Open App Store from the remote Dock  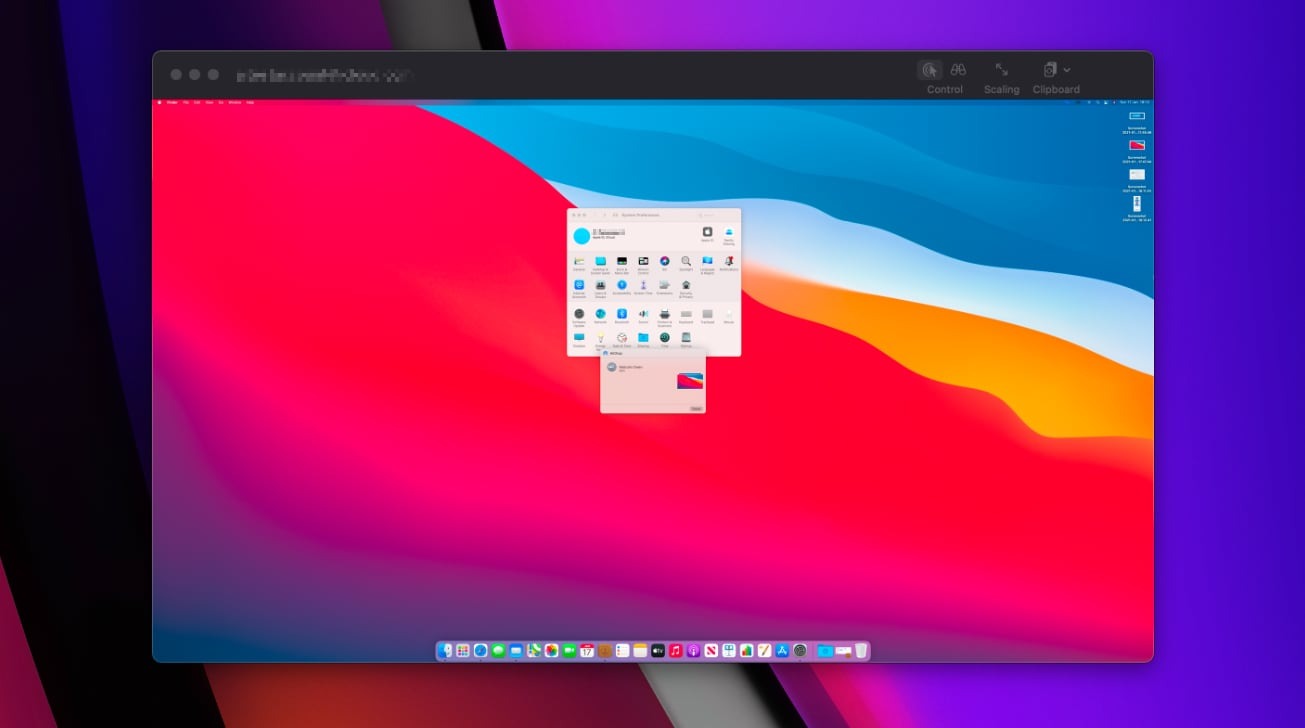point(782,651)
